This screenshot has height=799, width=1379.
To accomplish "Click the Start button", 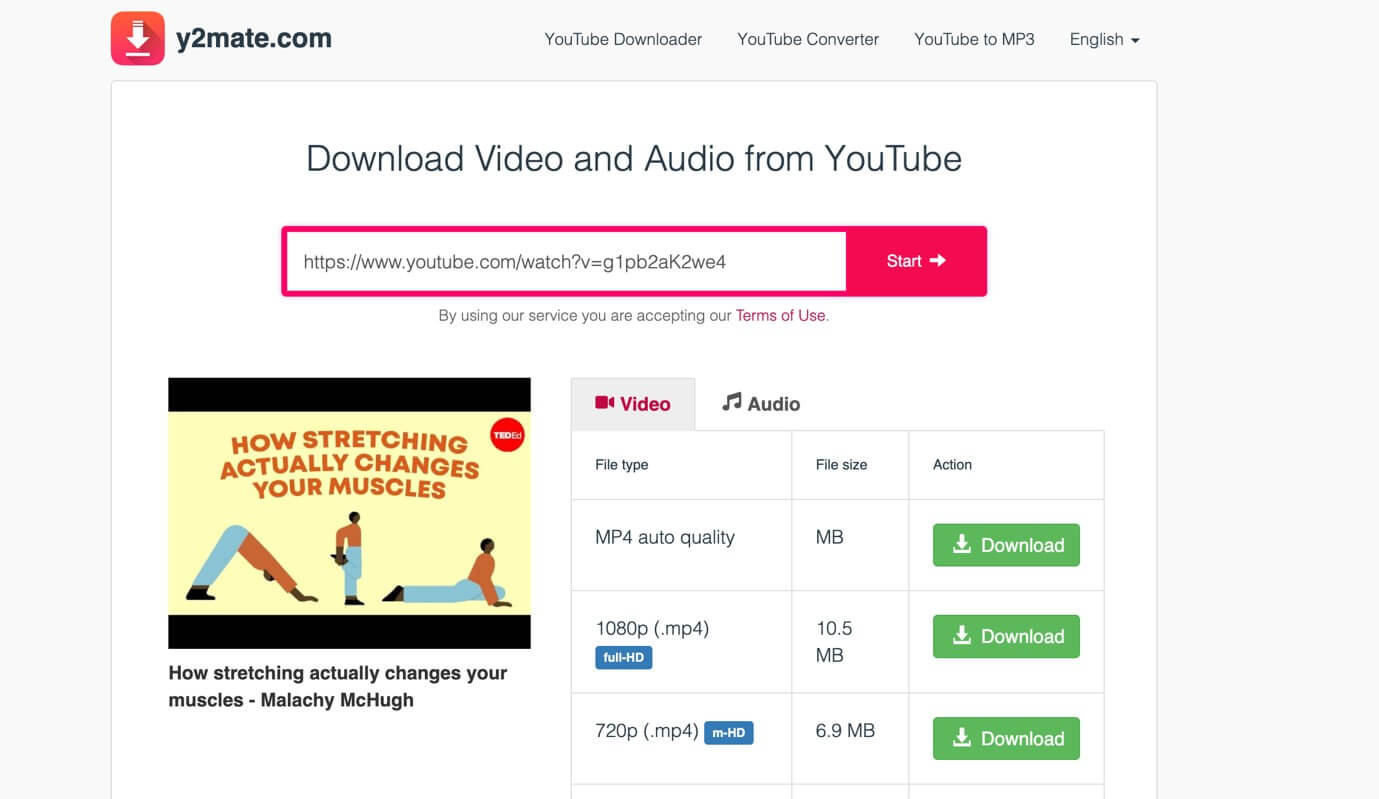I will tap(916, 261).
